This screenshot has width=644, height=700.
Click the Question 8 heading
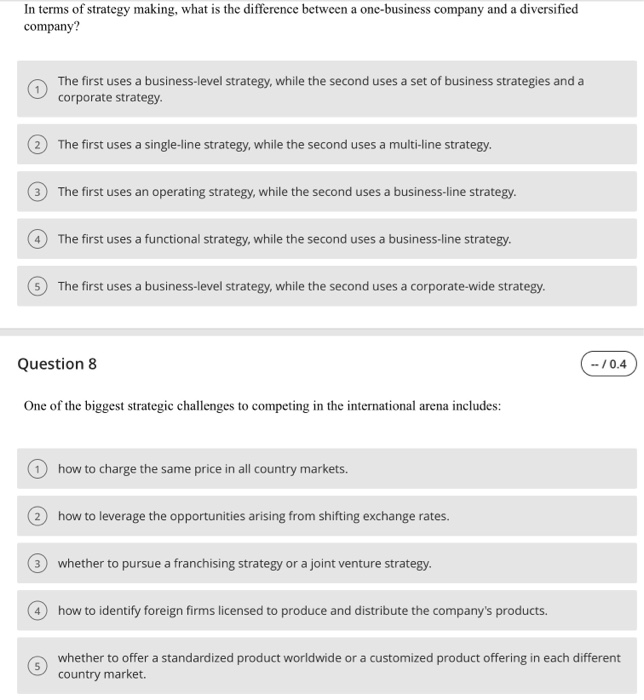pyautogui.click(x=57, y=364)
